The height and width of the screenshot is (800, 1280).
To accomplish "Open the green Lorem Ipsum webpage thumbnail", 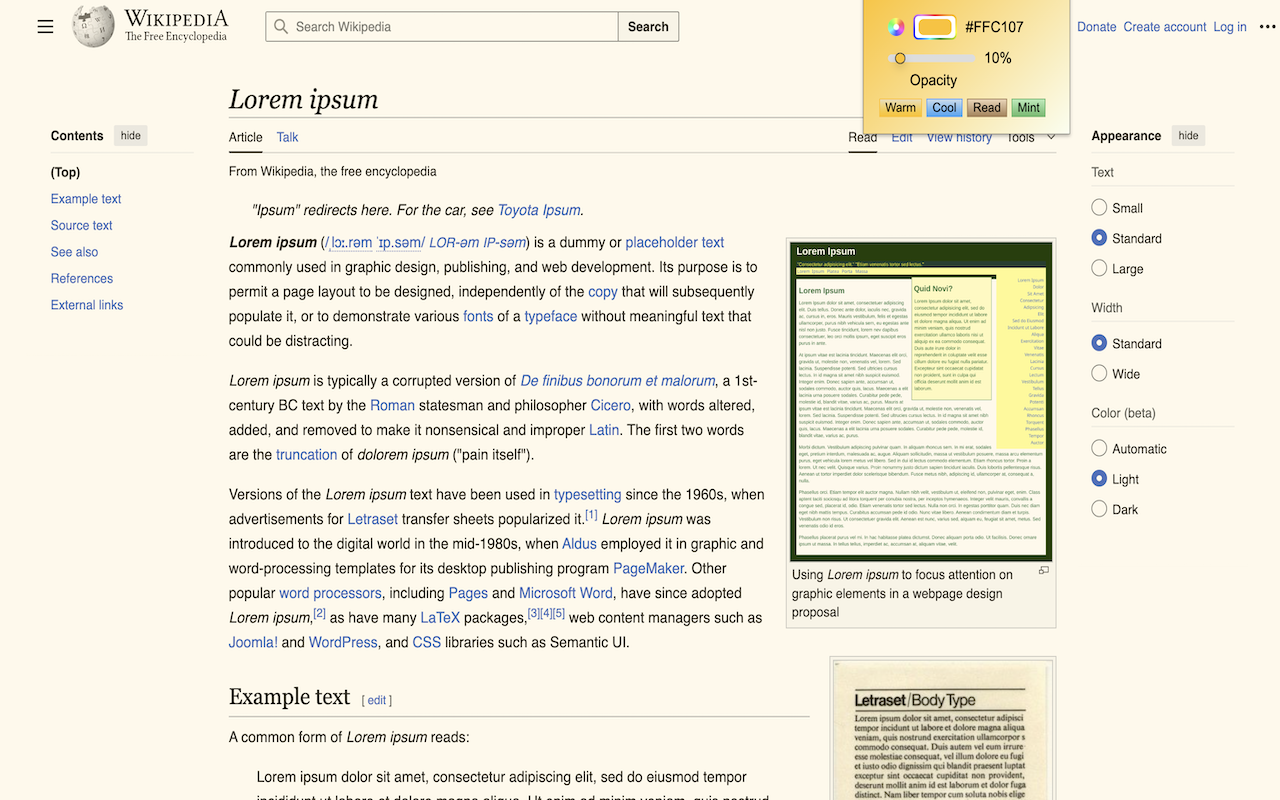I will tap(922, 401).
